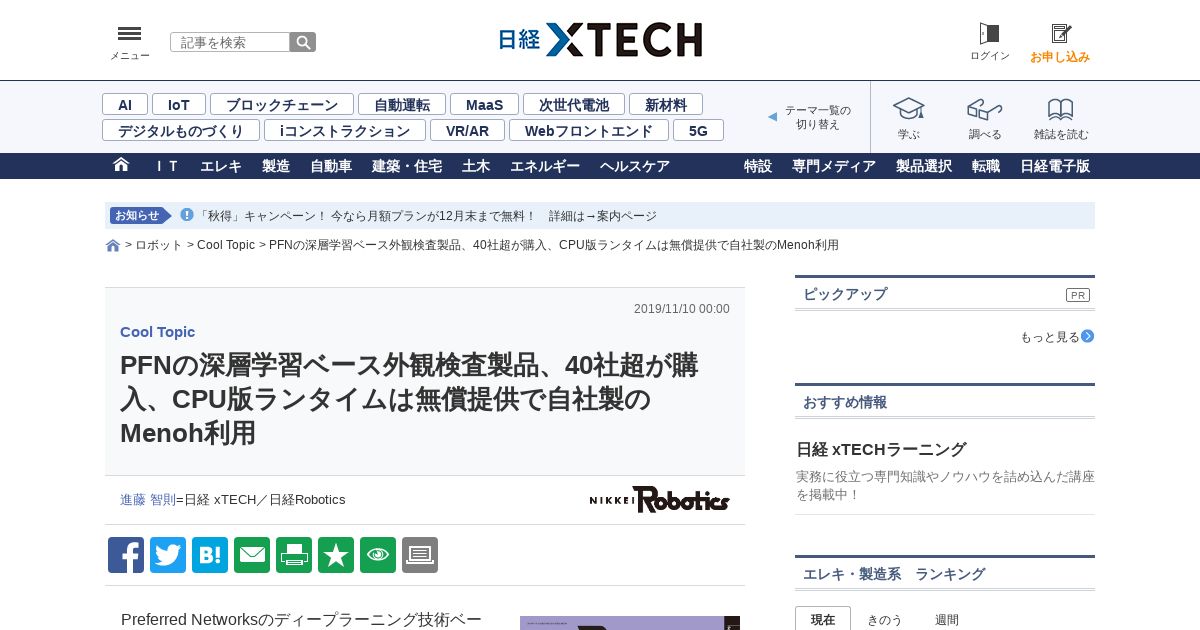Switch ranking to 現在 tab

tap(823, 619)
